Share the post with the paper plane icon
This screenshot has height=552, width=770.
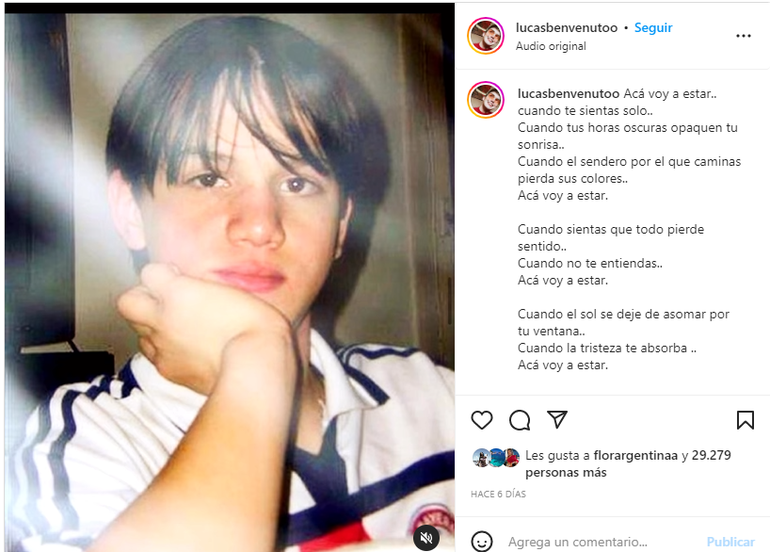557,419
